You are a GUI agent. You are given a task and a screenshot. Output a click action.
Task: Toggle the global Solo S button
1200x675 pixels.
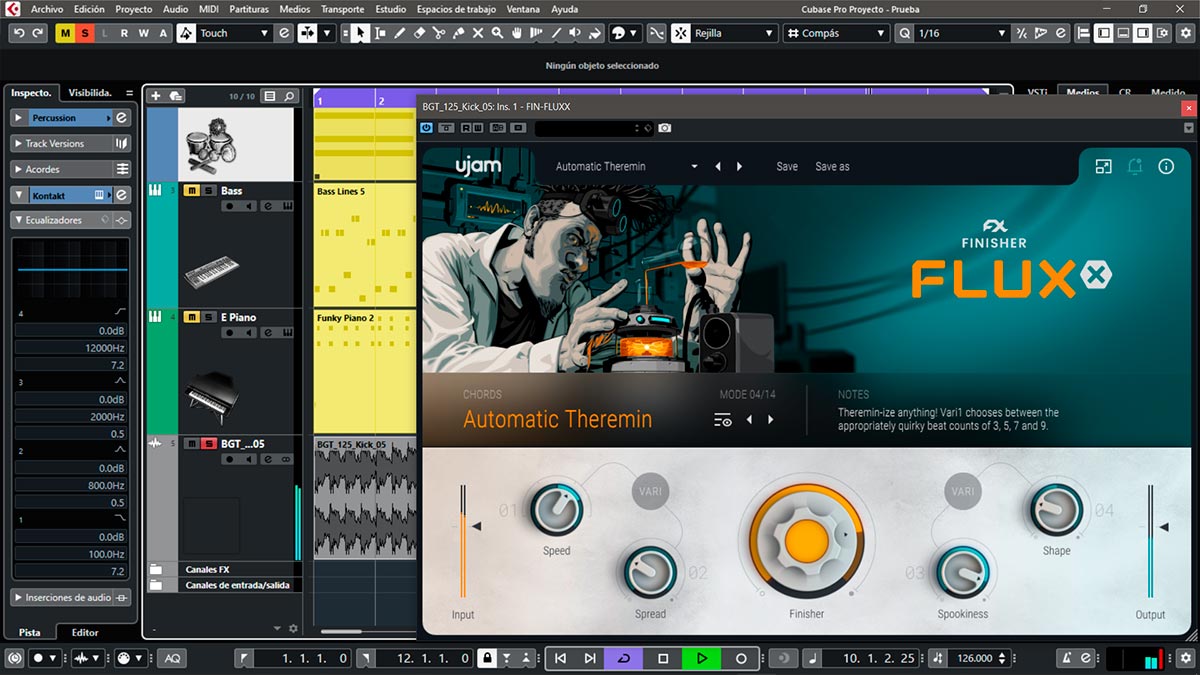pyautogui.click(x=85, y=33)
